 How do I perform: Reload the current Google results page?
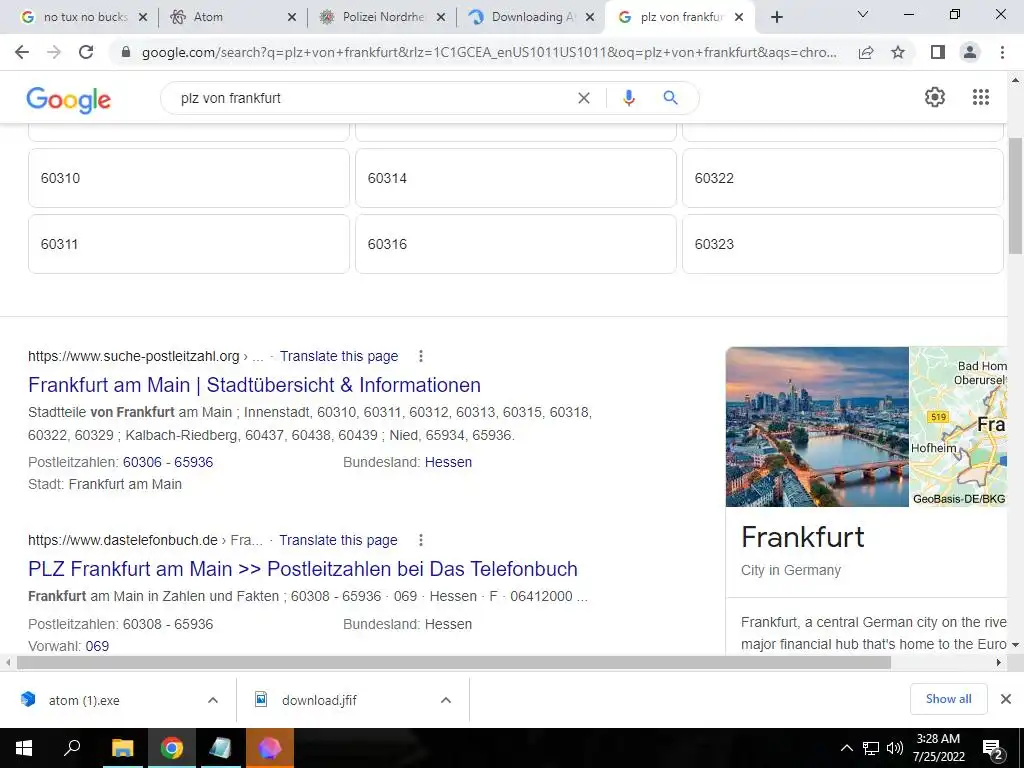[x=86, y=52]
